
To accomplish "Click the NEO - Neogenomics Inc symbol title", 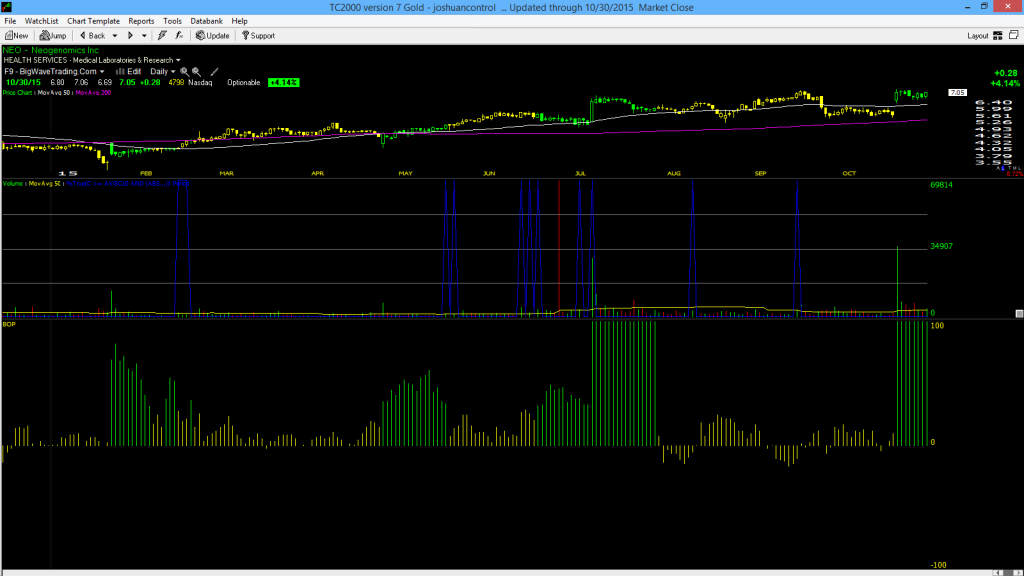I will [x=51, y=50].
